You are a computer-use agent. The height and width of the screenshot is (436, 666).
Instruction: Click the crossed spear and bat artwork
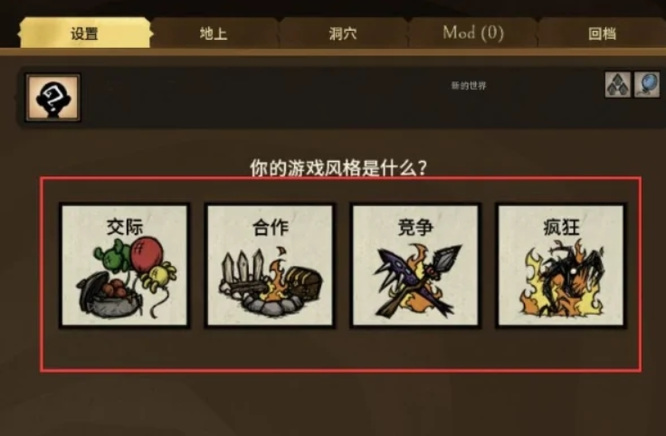[416, 281]
